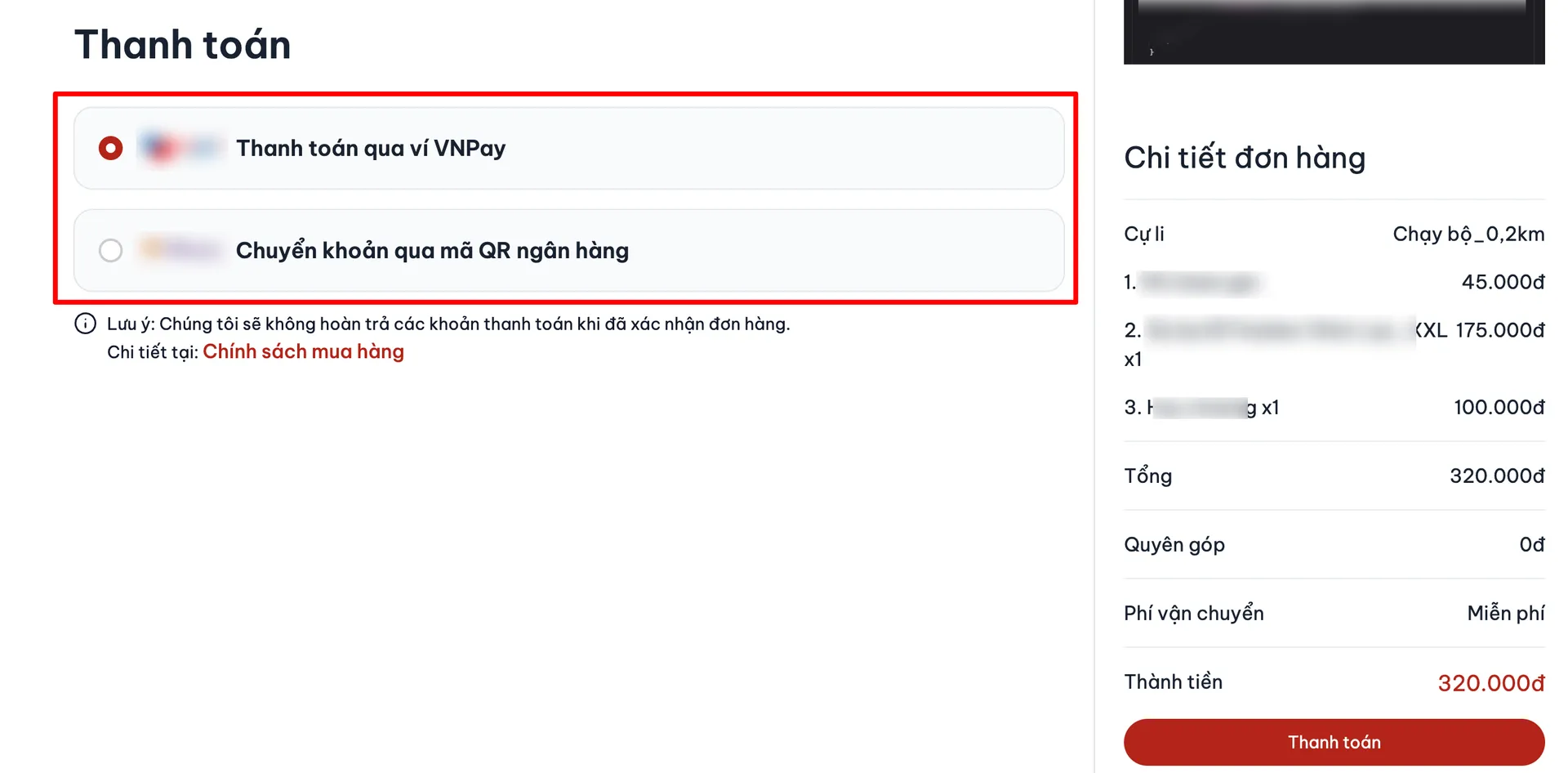Open the Chính sách mua hàng link
Image resolution: width=1568 pixels, height=773 pixels.
[303, 351]
